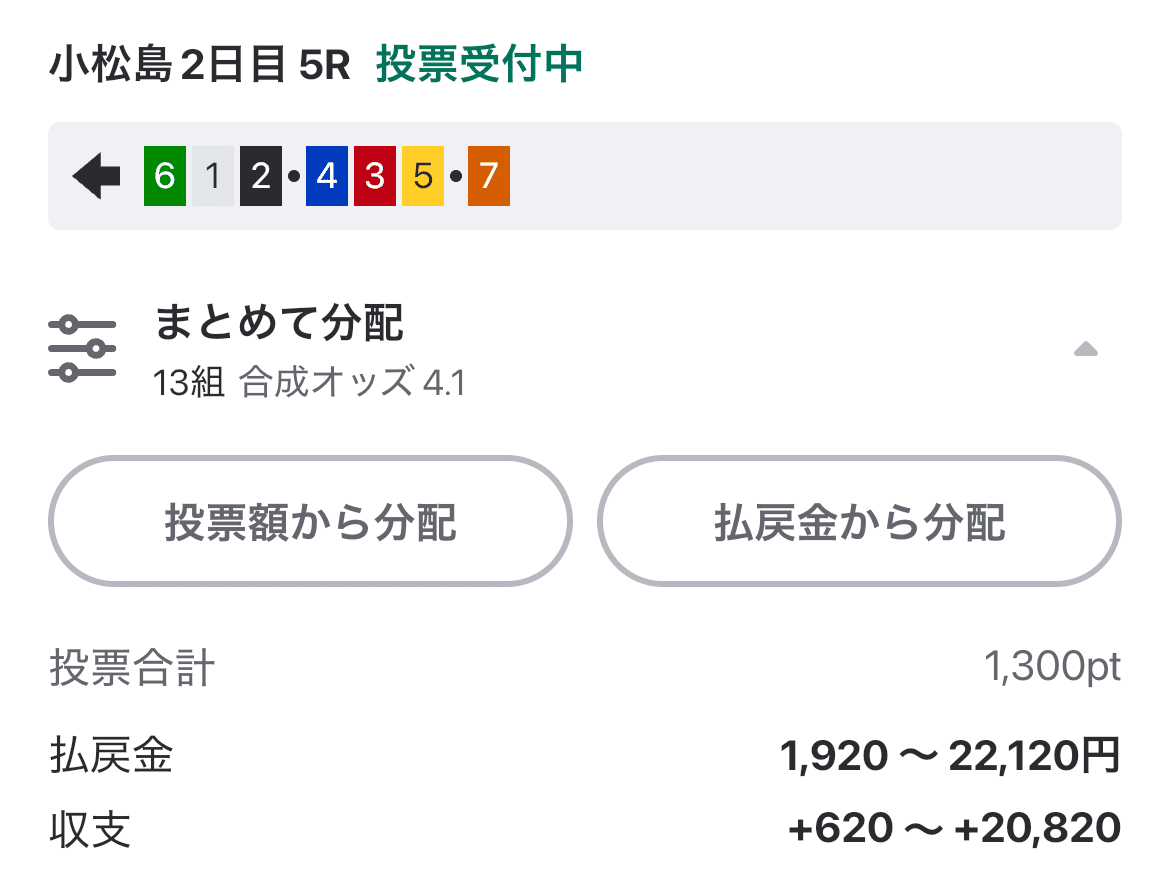Open the 5R race selector
Image resolution: width=1170 pixels, height=880 pixels.
click(x=321, y=62)
